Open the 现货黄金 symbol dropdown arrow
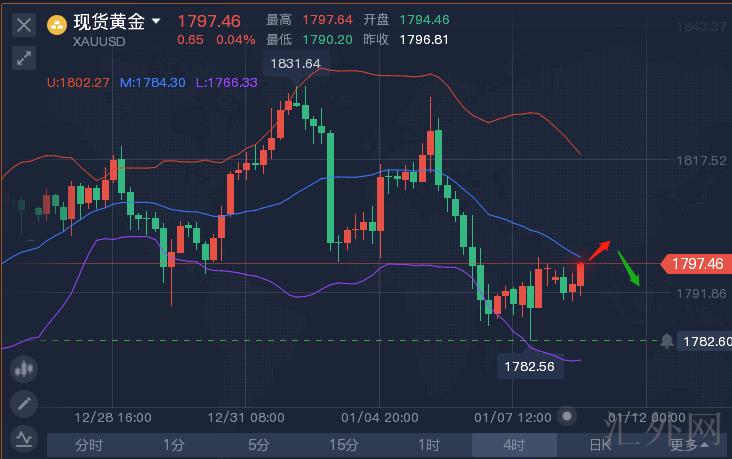Screen dimensions: 732x459 click(x=157, y=20)
